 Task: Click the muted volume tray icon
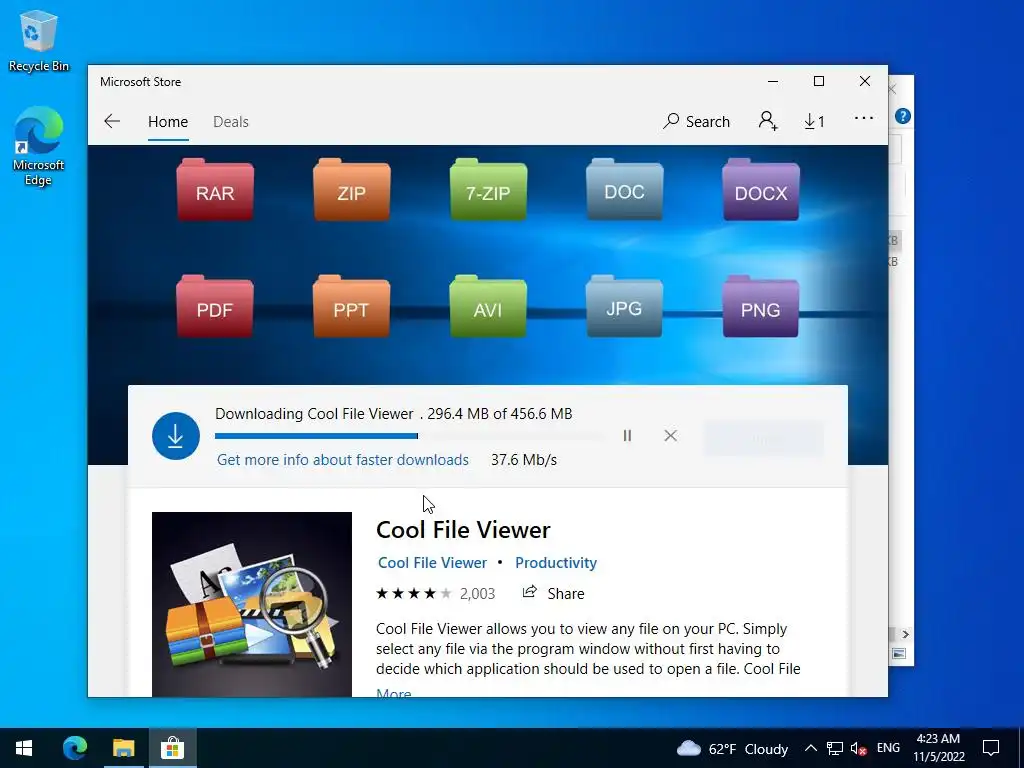pyautogui.click(x=858, y=748)
